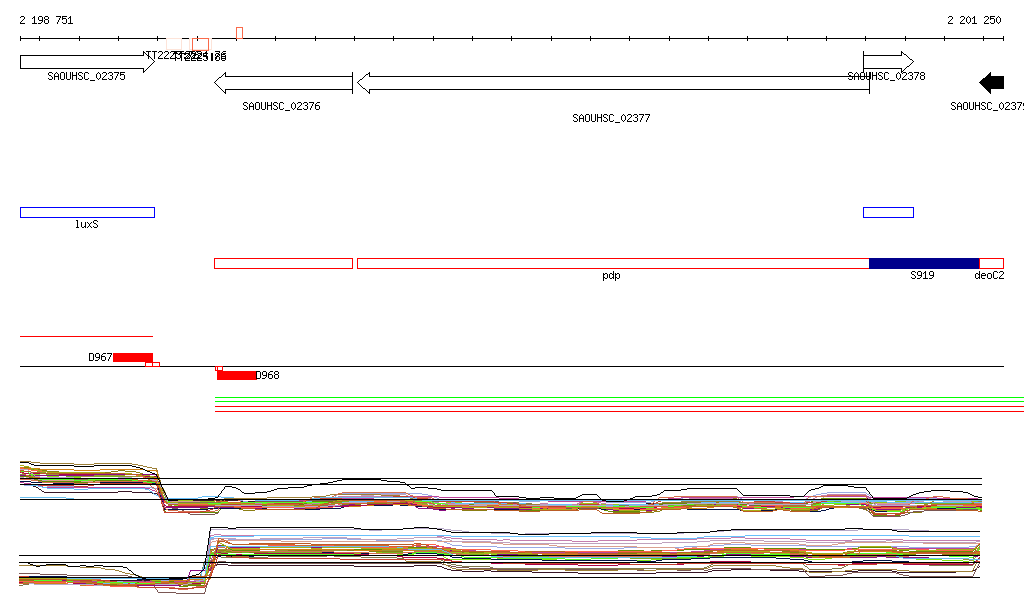Image resolution: width=1024 pixels, height=611 pixels.
Task: Click the luxS label text
Action: 87,224
